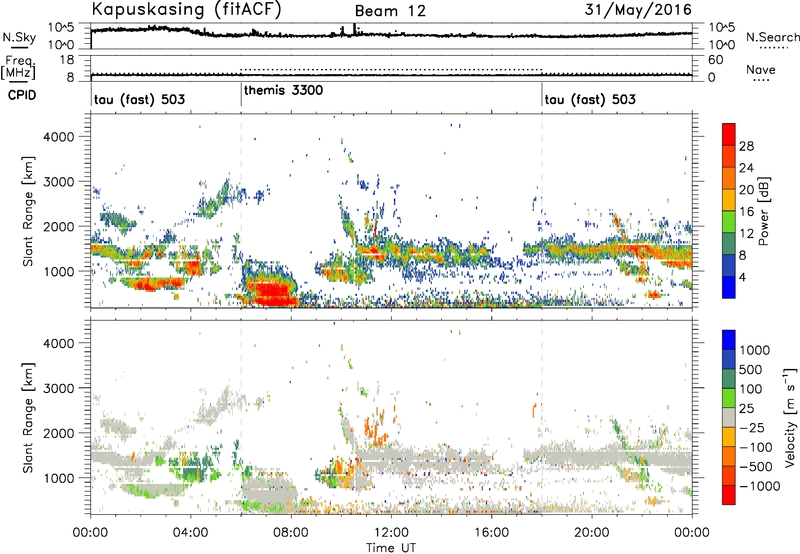Viewport: 800px width, 554px height.
Task: Click the date 31/May/2016
Action: pos(638,10)
